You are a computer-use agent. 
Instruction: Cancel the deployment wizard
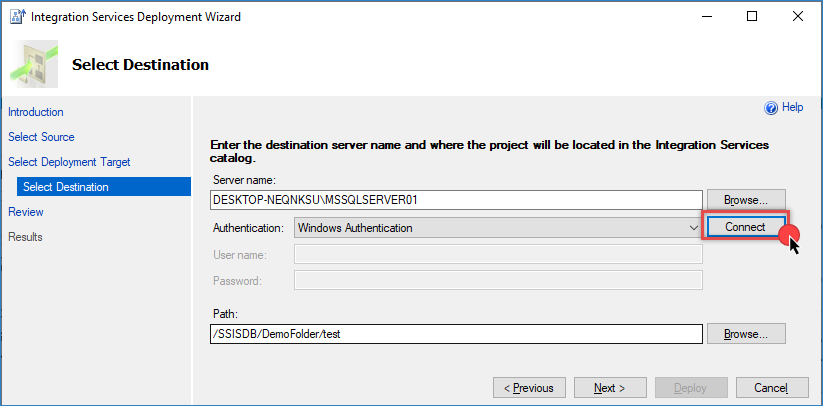click(x=771, y=388)
